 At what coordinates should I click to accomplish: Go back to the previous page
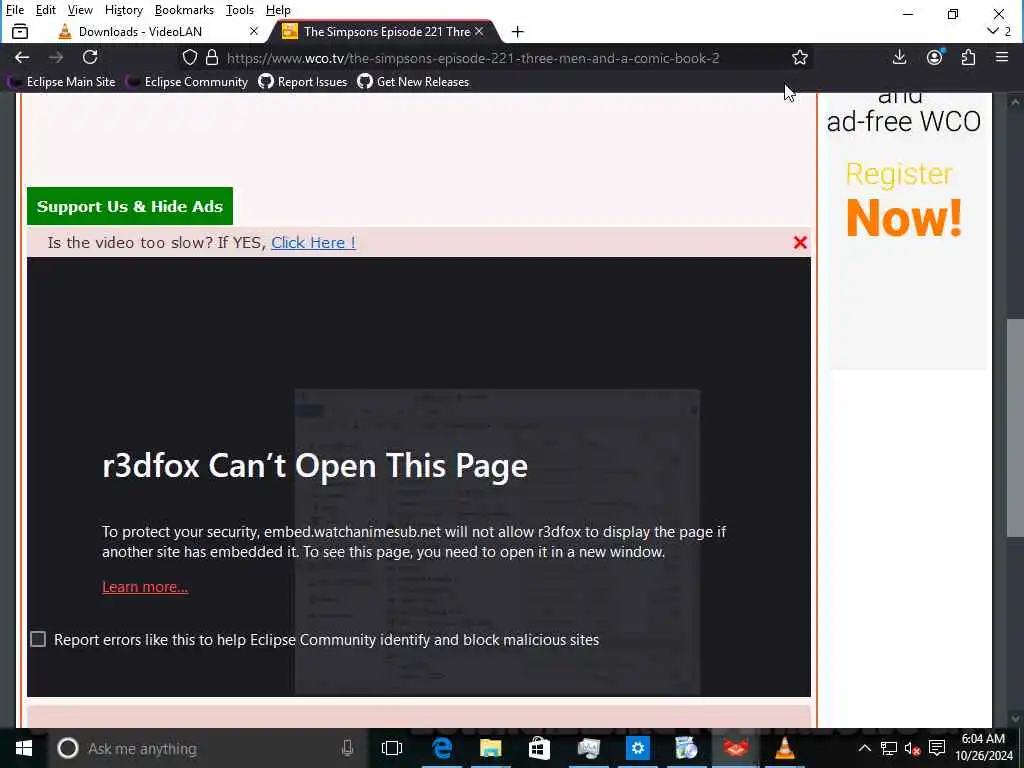click(x=22, y=57)
